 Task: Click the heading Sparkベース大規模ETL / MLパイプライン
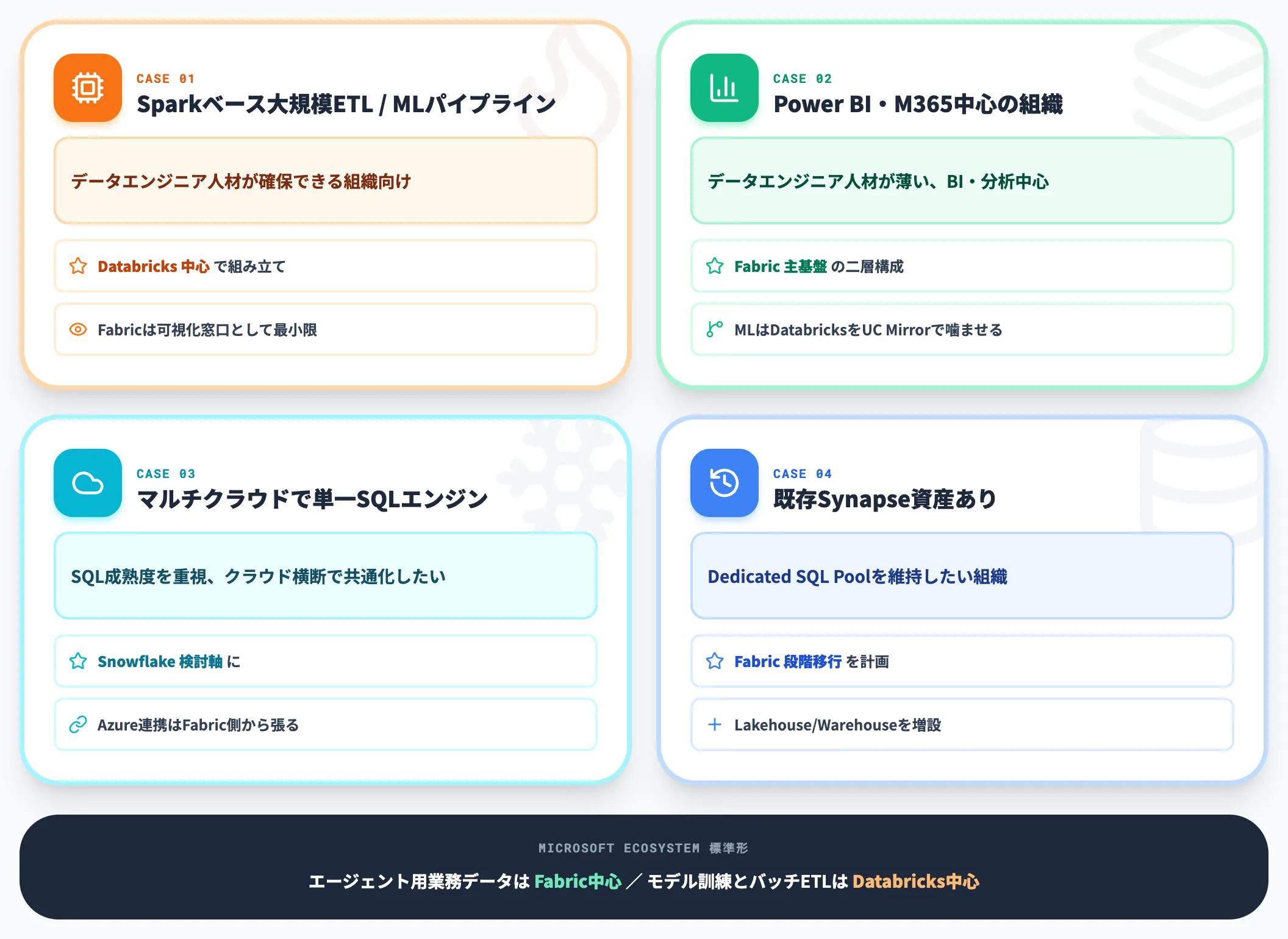pos(346,104)
